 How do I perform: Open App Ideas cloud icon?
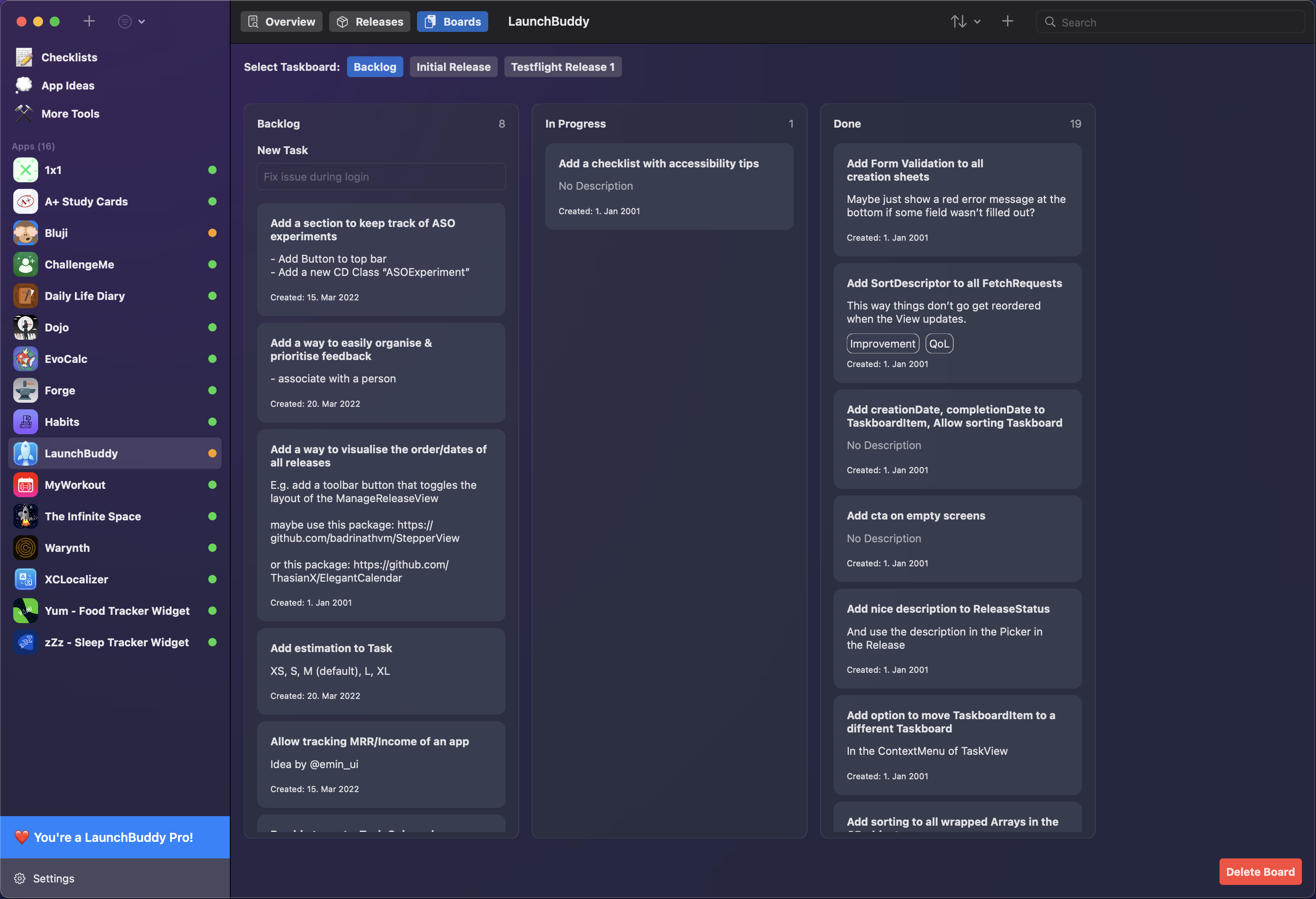click(24, 85)
